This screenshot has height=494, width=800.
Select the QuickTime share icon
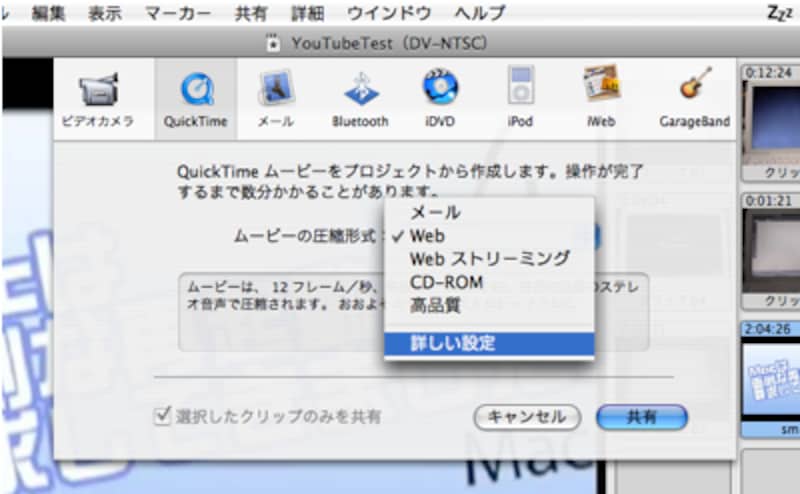tap(195, 99)
